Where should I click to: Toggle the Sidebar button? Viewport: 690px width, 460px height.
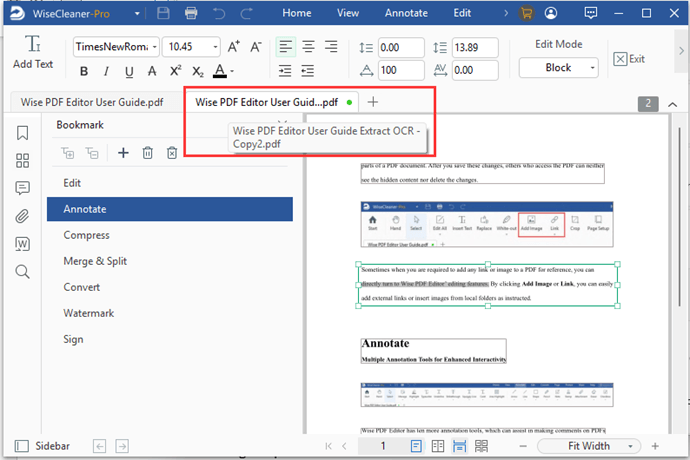click(42, 446)
